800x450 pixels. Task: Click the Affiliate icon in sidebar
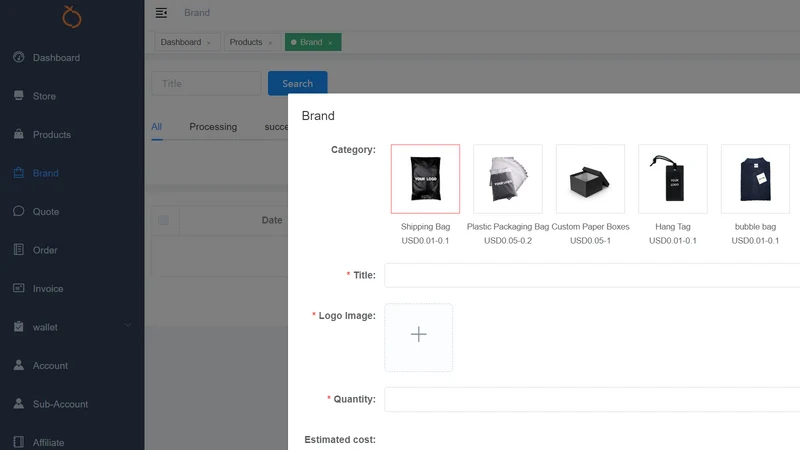pos(19,442)
